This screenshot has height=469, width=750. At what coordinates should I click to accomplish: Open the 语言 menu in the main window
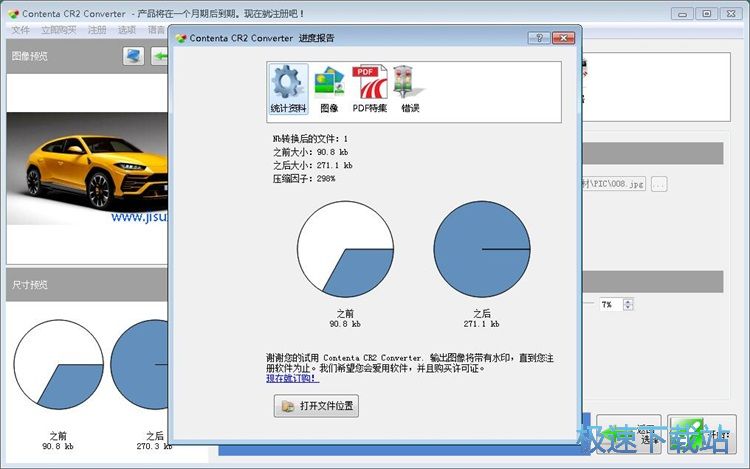156,30
